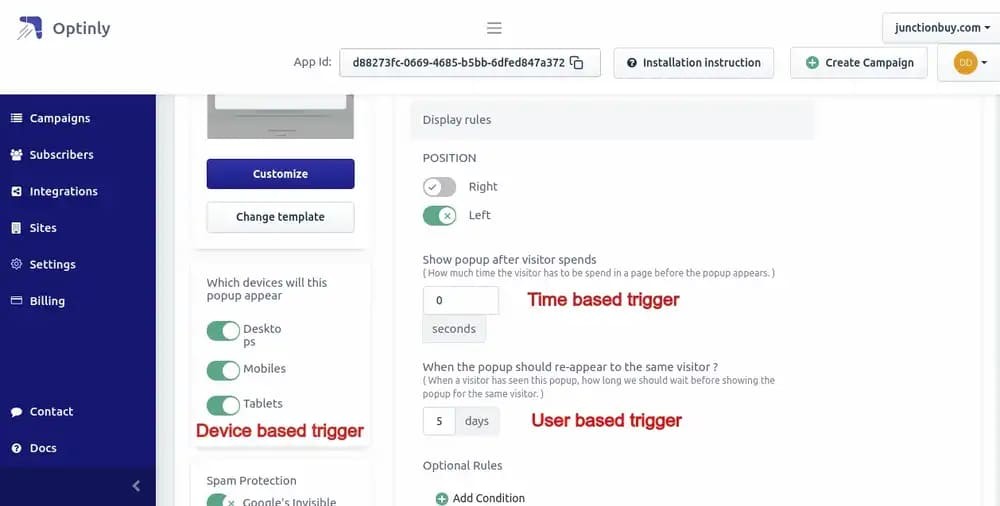Click the Create Campaign button

[x=859, y=63]
